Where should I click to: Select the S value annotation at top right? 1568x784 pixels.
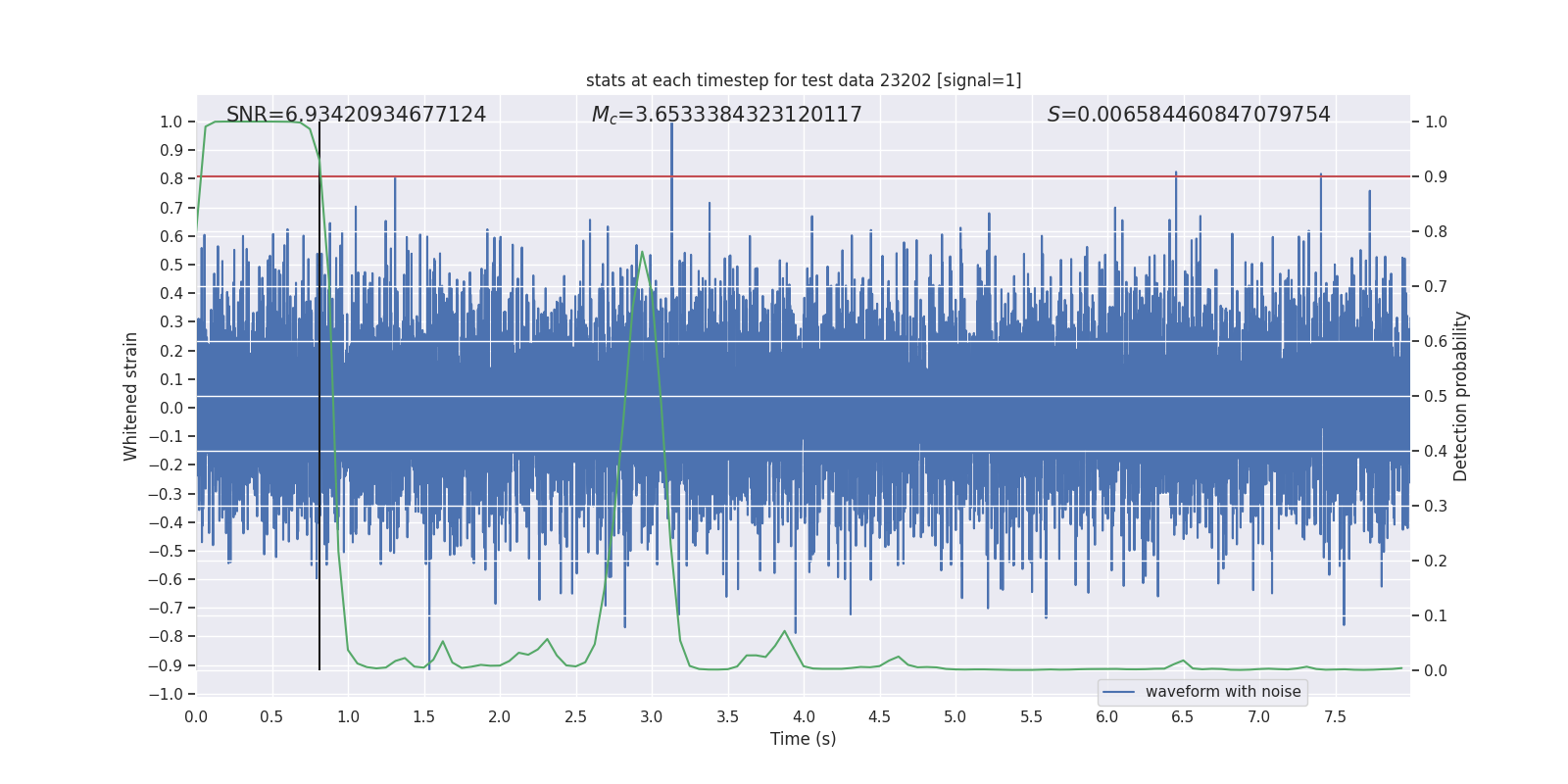[1188, 115]
